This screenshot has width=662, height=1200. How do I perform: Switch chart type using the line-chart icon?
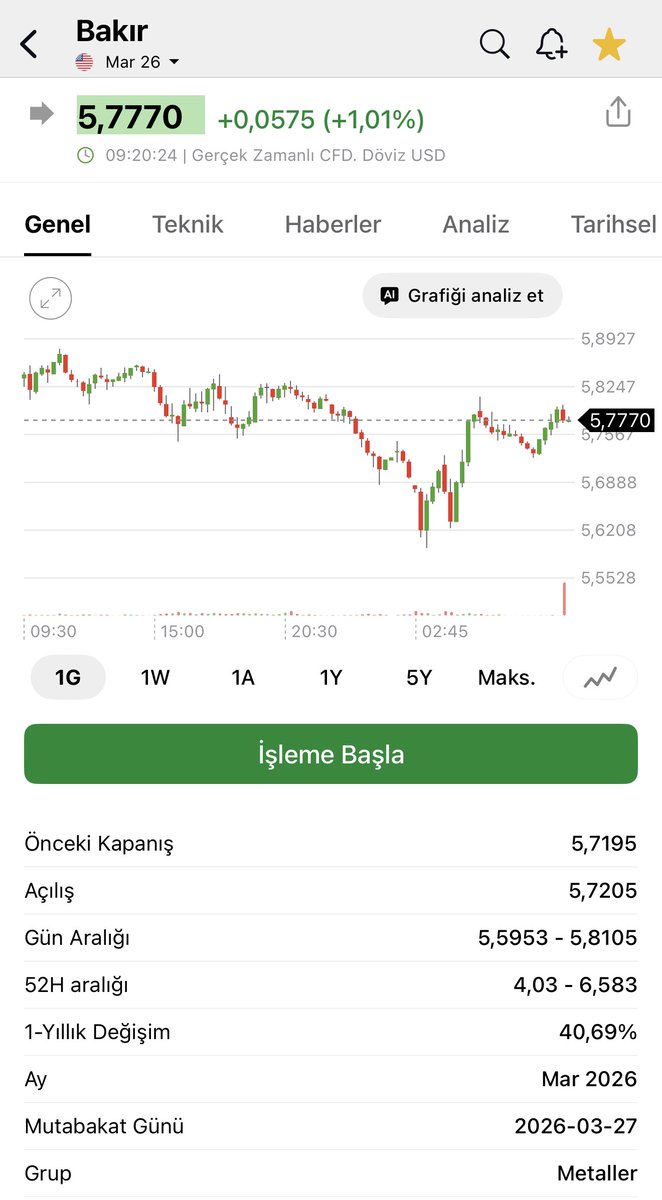tap(600, 677)
